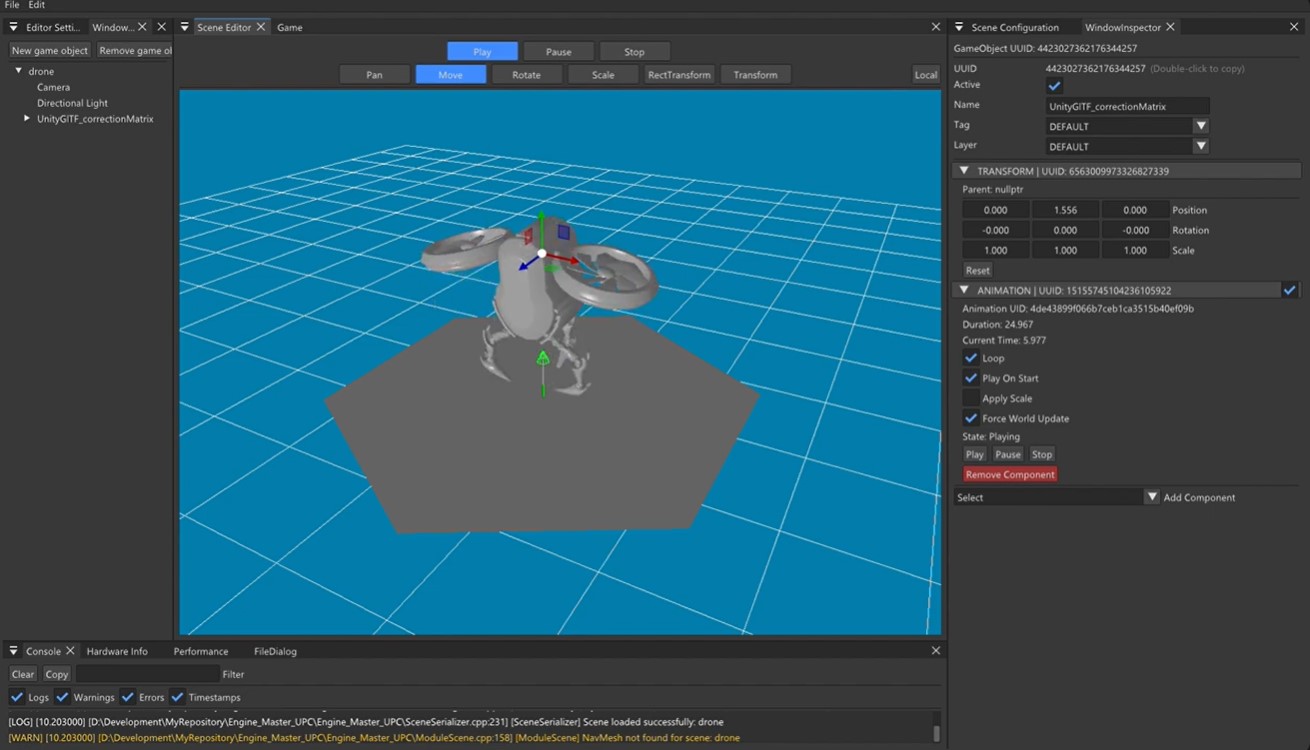
Task: Stop the scene from the editor toolbar
Action: tap(635, 52)
